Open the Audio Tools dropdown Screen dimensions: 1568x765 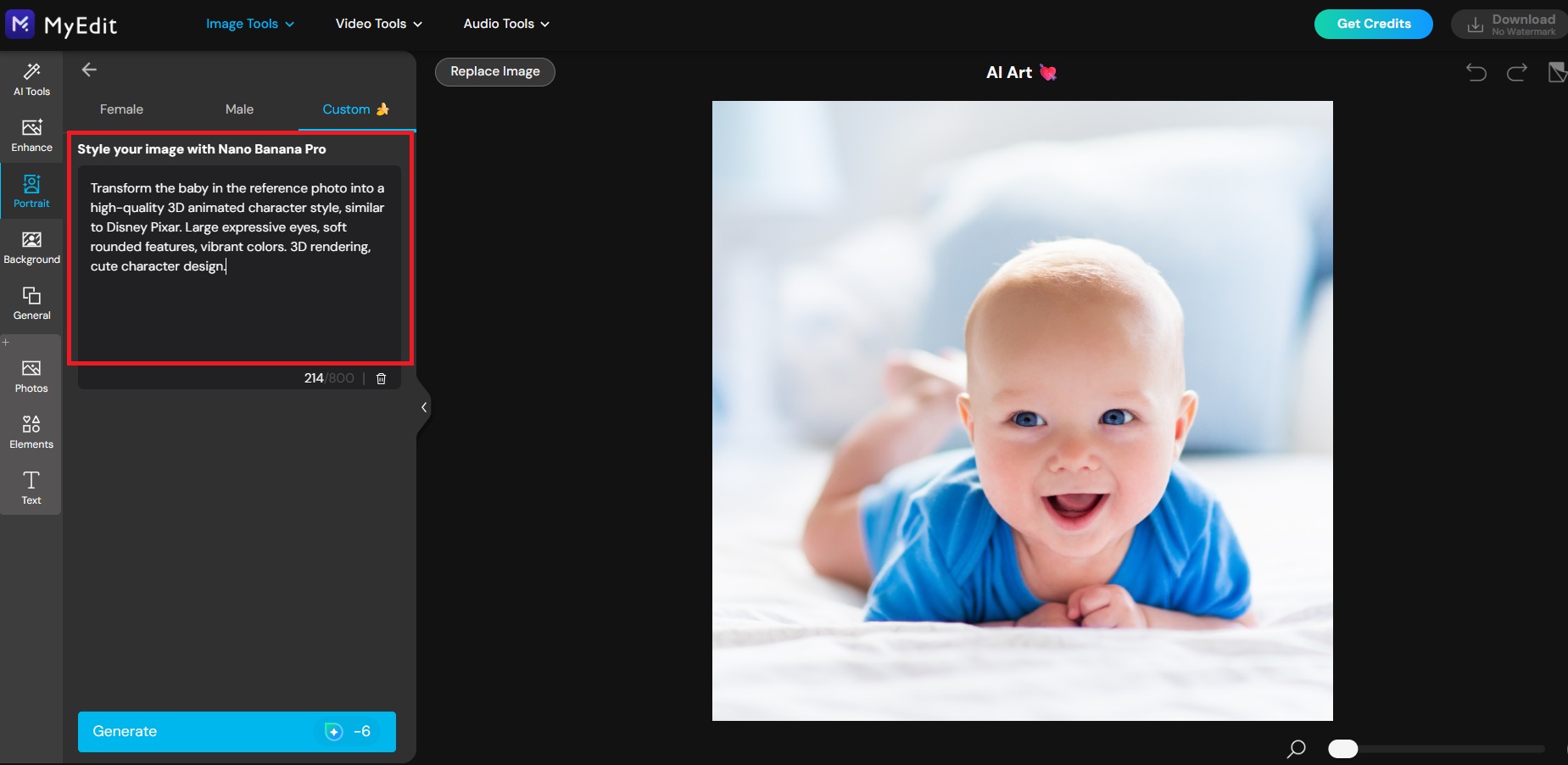click(505, 24)
